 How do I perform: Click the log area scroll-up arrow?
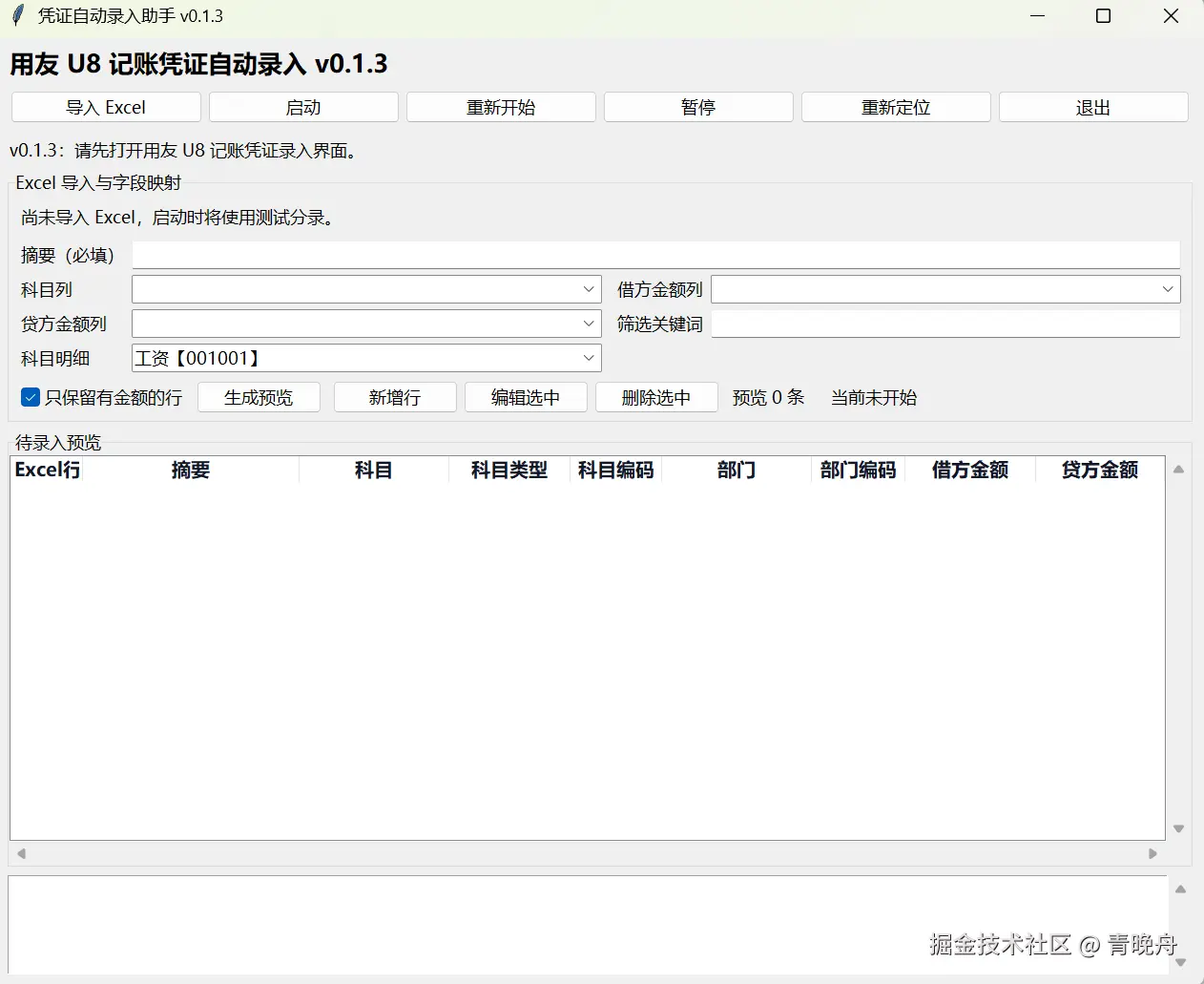pos(1180,889)
